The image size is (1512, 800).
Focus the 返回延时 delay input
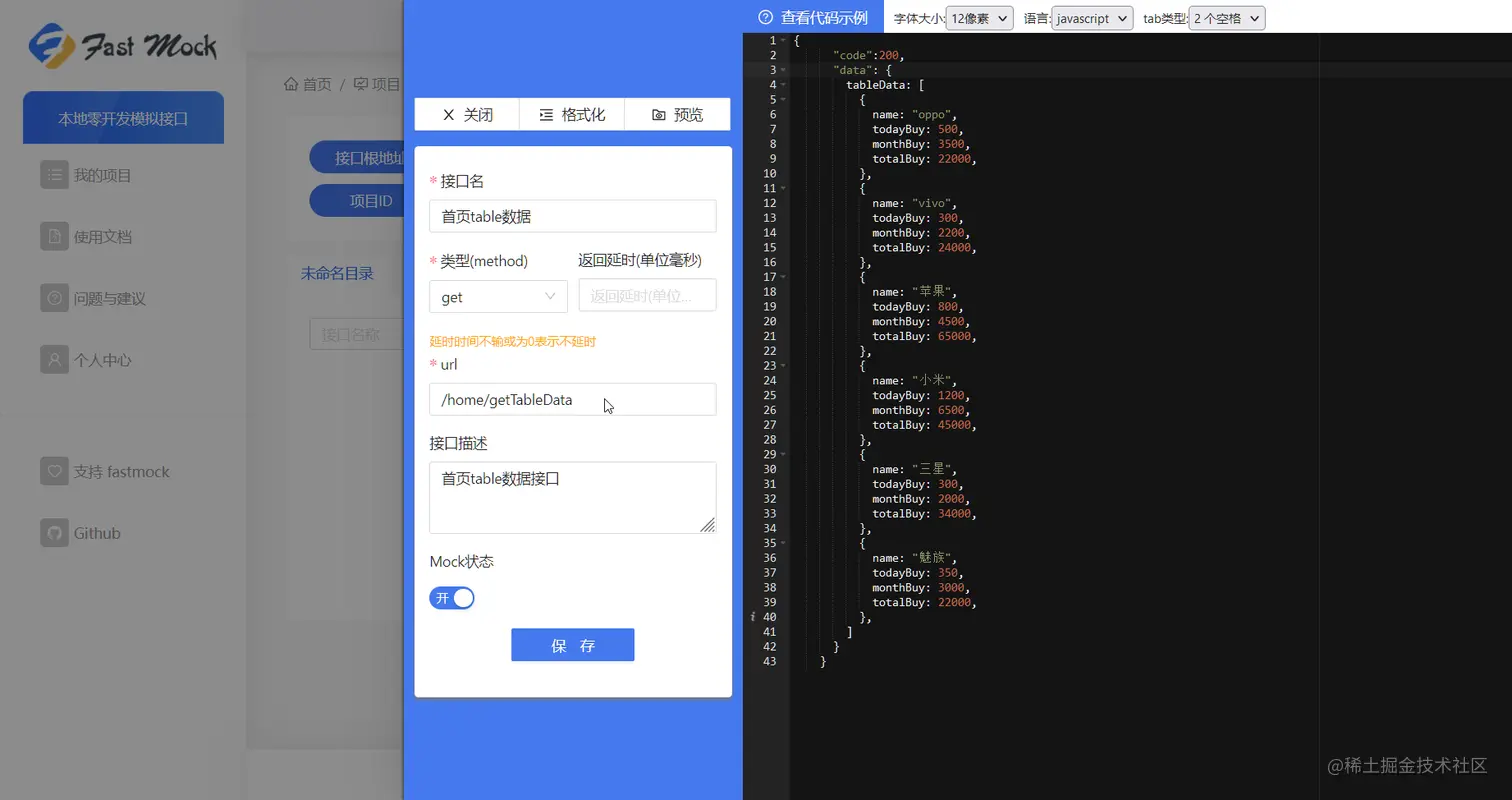(x=648, y=296)
